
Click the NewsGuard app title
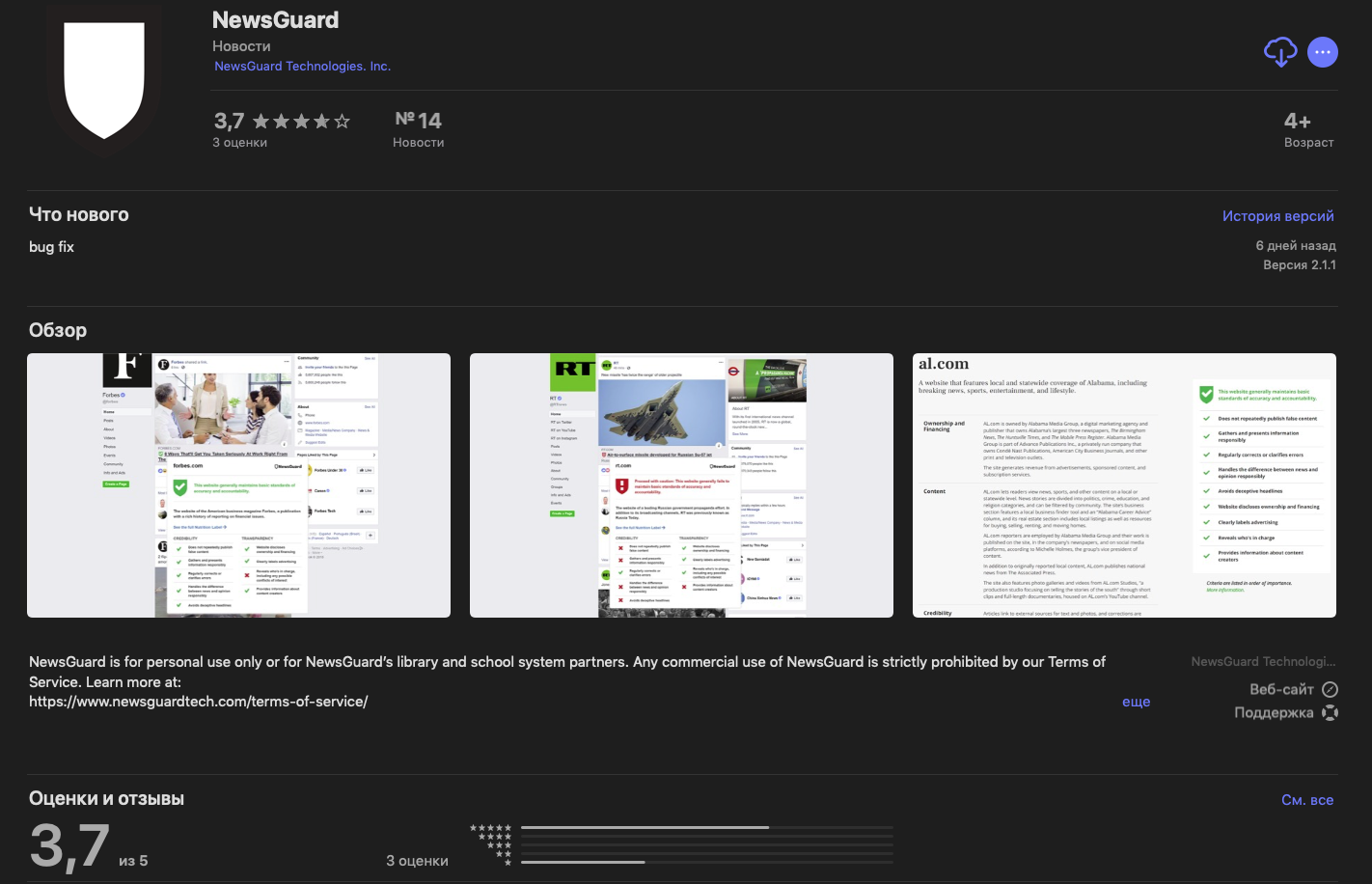point(275,20)
